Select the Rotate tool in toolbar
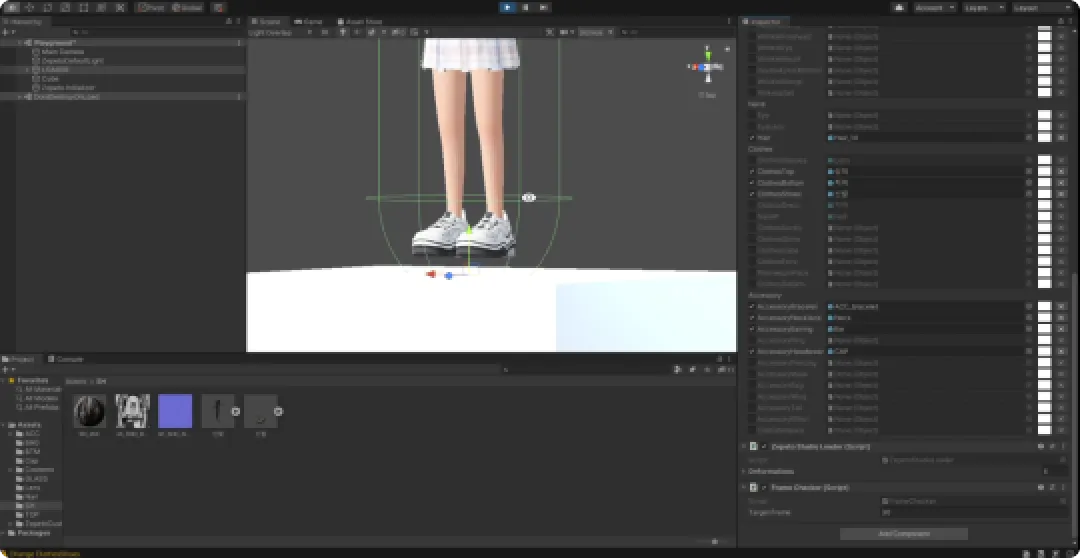 (48, 8)
